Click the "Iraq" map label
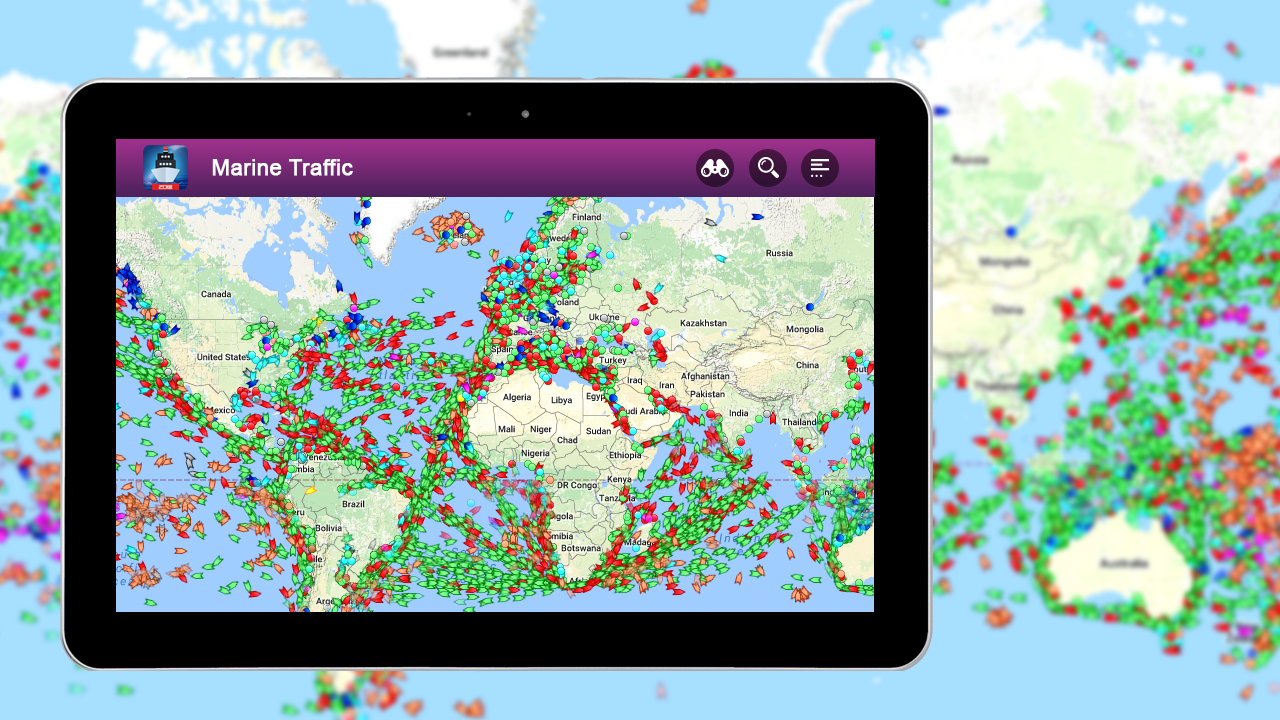Image resolution: width=1280 pixels, height=720 pixels. (x=636, y=380)
